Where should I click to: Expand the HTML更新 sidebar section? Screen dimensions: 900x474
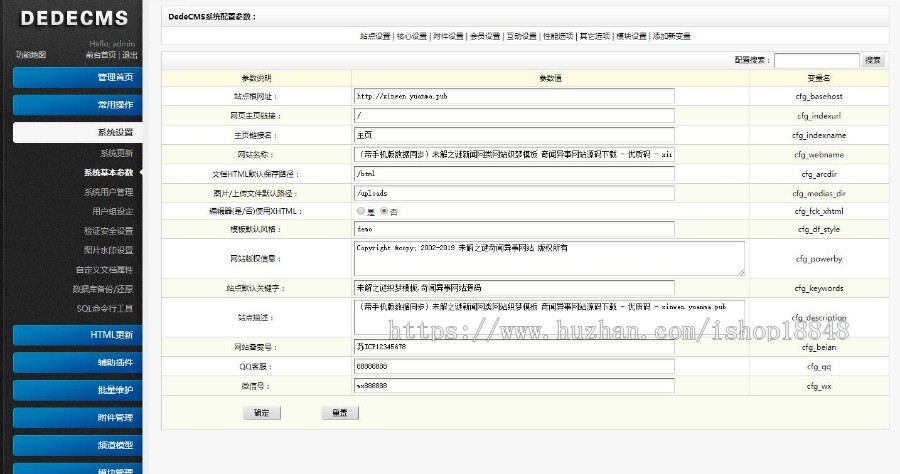(77, 335)
